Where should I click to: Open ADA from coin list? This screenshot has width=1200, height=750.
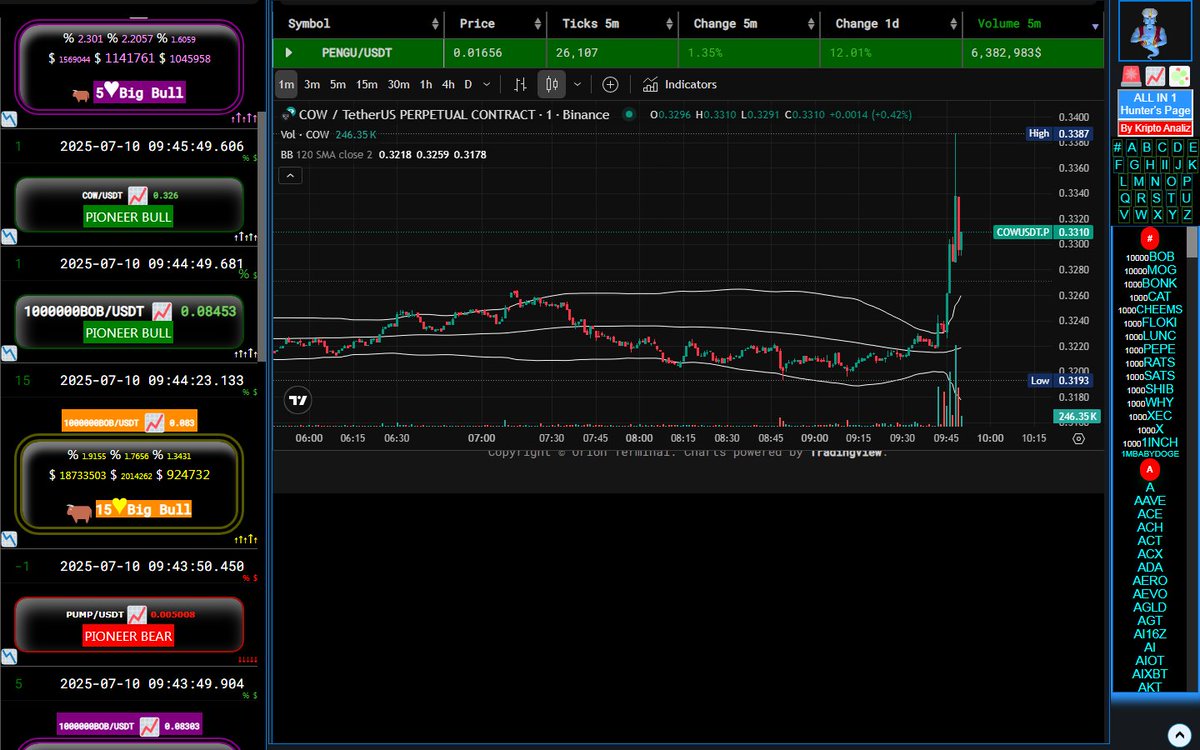[1150, 567]
